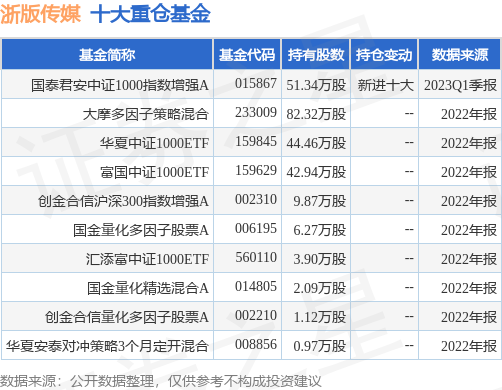Image resolution: width=502 pixels, height=390 pixels.
Task: Click the 44.46万股 holdings cell
Action: tap(316, 143)
